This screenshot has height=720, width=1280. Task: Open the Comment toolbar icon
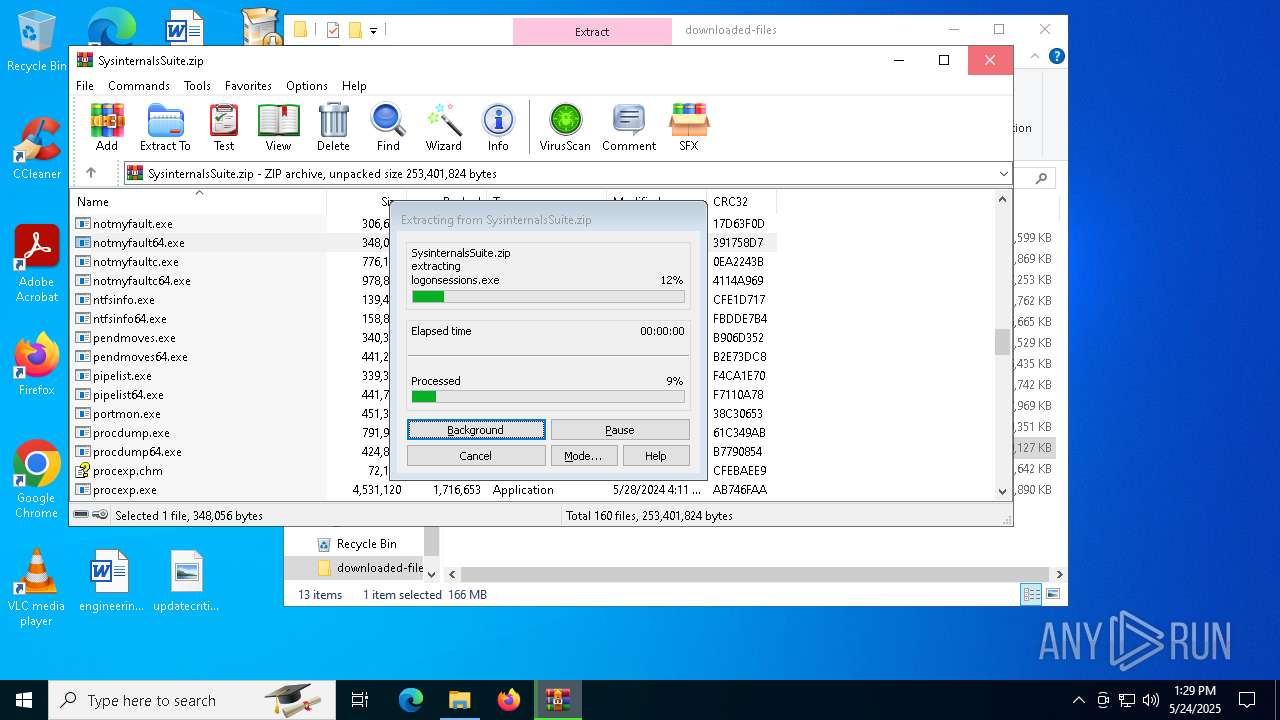point(629,127)
